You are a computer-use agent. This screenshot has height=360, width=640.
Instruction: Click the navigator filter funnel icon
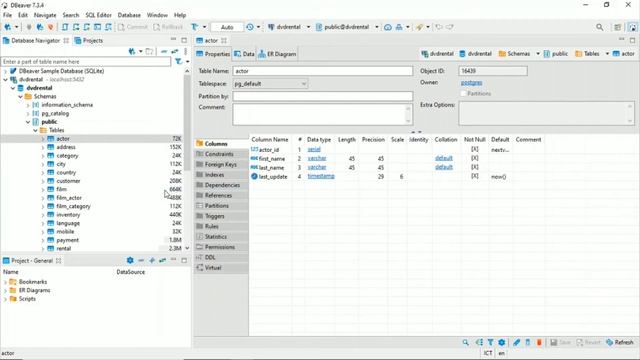pyautogui.click(x=178, y=61)
